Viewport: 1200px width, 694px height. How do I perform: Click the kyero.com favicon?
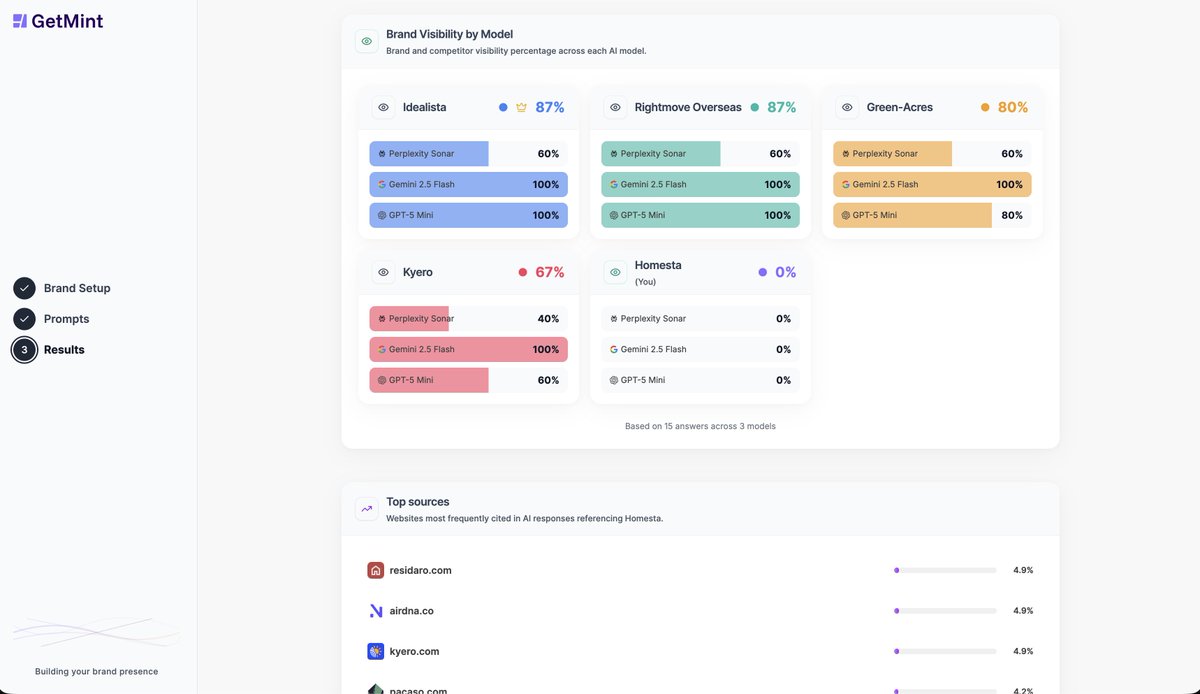(x=375, y=651)
